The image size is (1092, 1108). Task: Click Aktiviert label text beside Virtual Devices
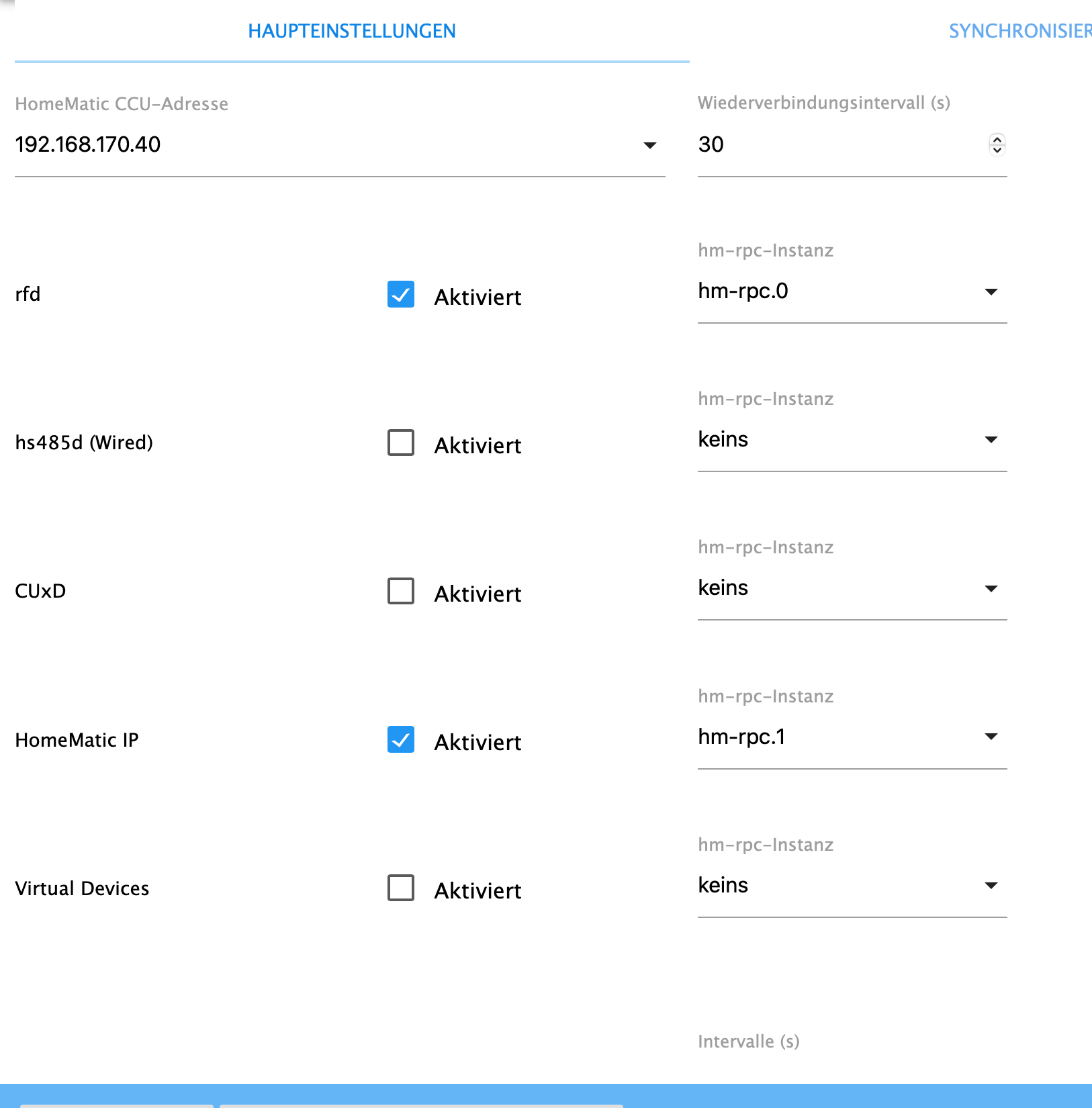[x=477, y=890]
